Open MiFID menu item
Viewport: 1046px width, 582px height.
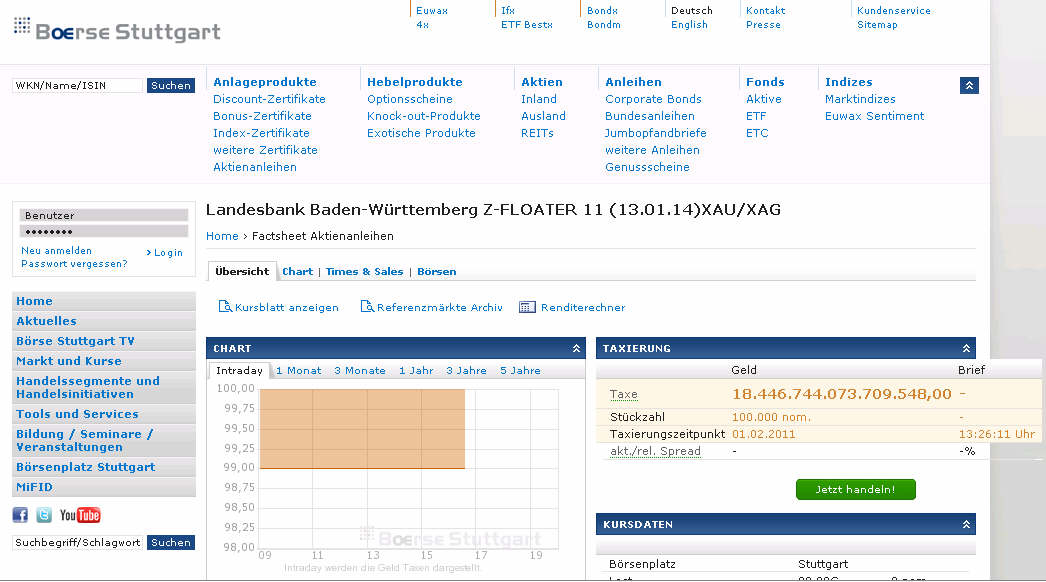pyautogui.click(x=104, y=487)
